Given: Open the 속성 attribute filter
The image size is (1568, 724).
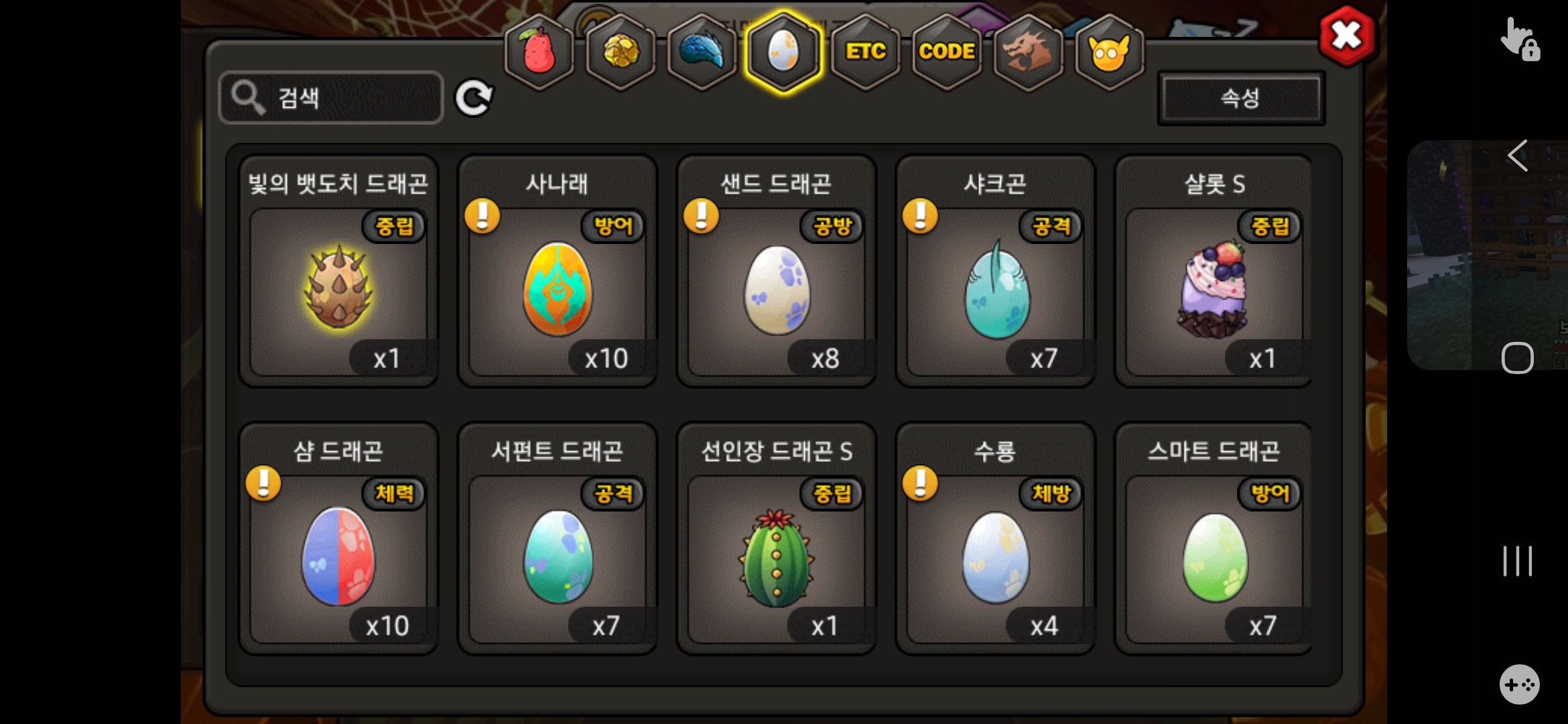Looking at the screenshot, I should tap(1241, 99).
